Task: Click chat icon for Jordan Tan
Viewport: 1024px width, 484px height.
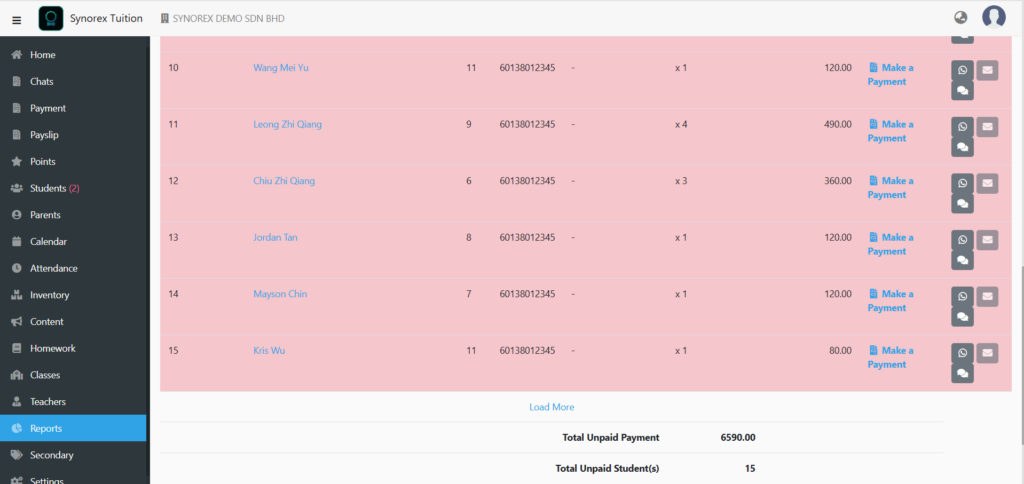Action: click(x=963, y=260)
